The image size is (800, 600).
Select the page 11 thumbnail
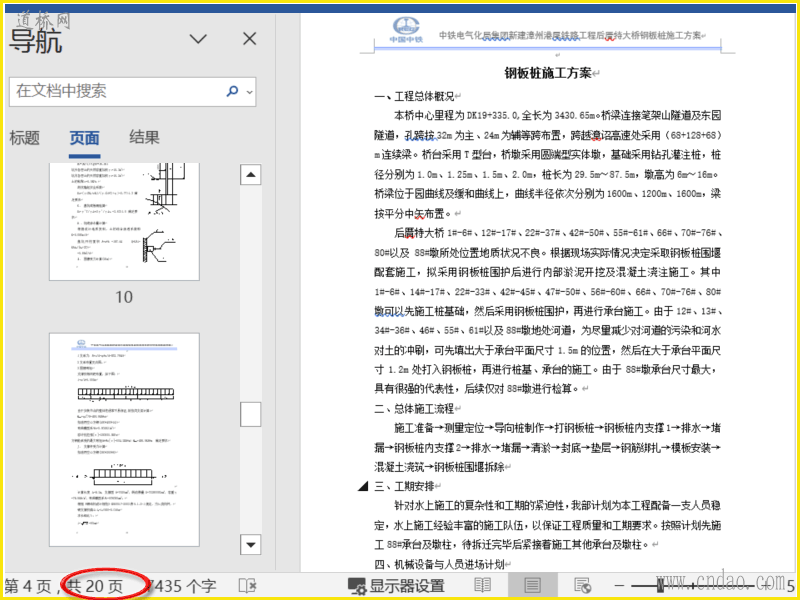[124, 439]
